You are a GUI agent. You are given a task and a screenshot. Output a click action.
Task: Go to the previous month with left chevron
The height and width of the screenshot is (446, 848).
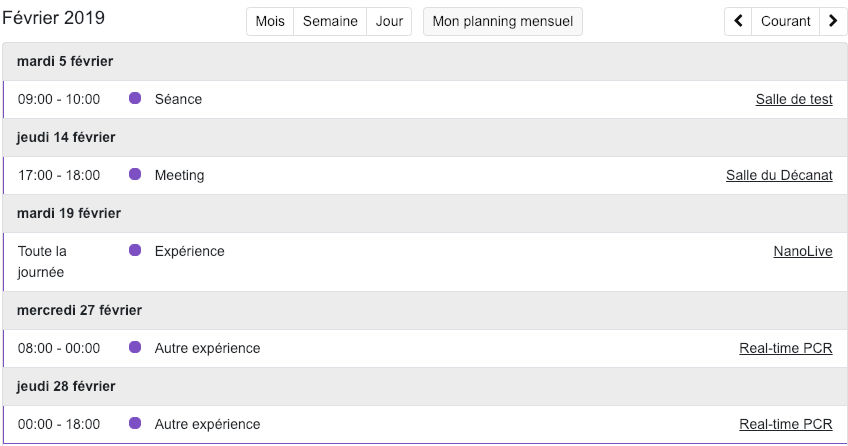(x=738, y=21)
